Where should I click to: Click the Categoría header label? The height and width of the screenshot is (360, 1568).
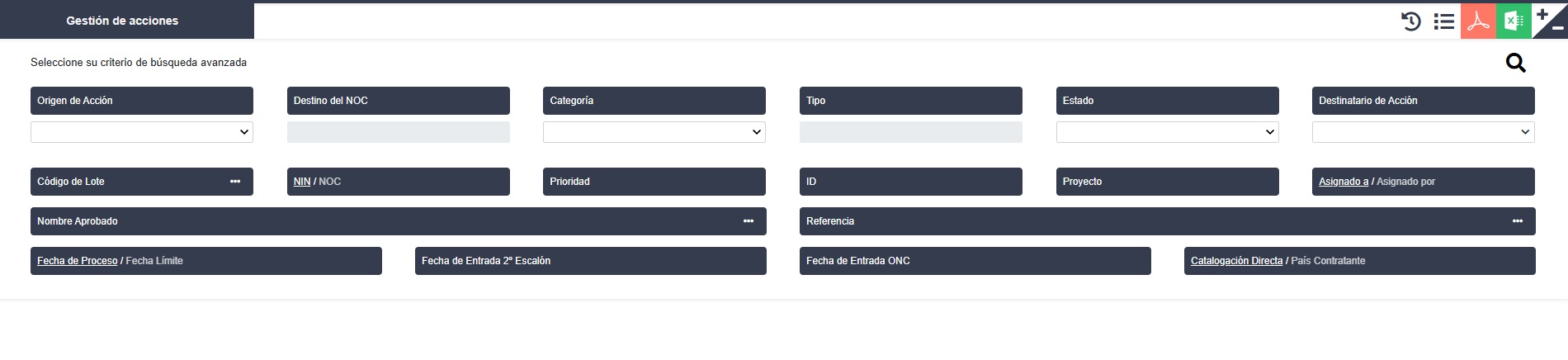click(572, 101)
